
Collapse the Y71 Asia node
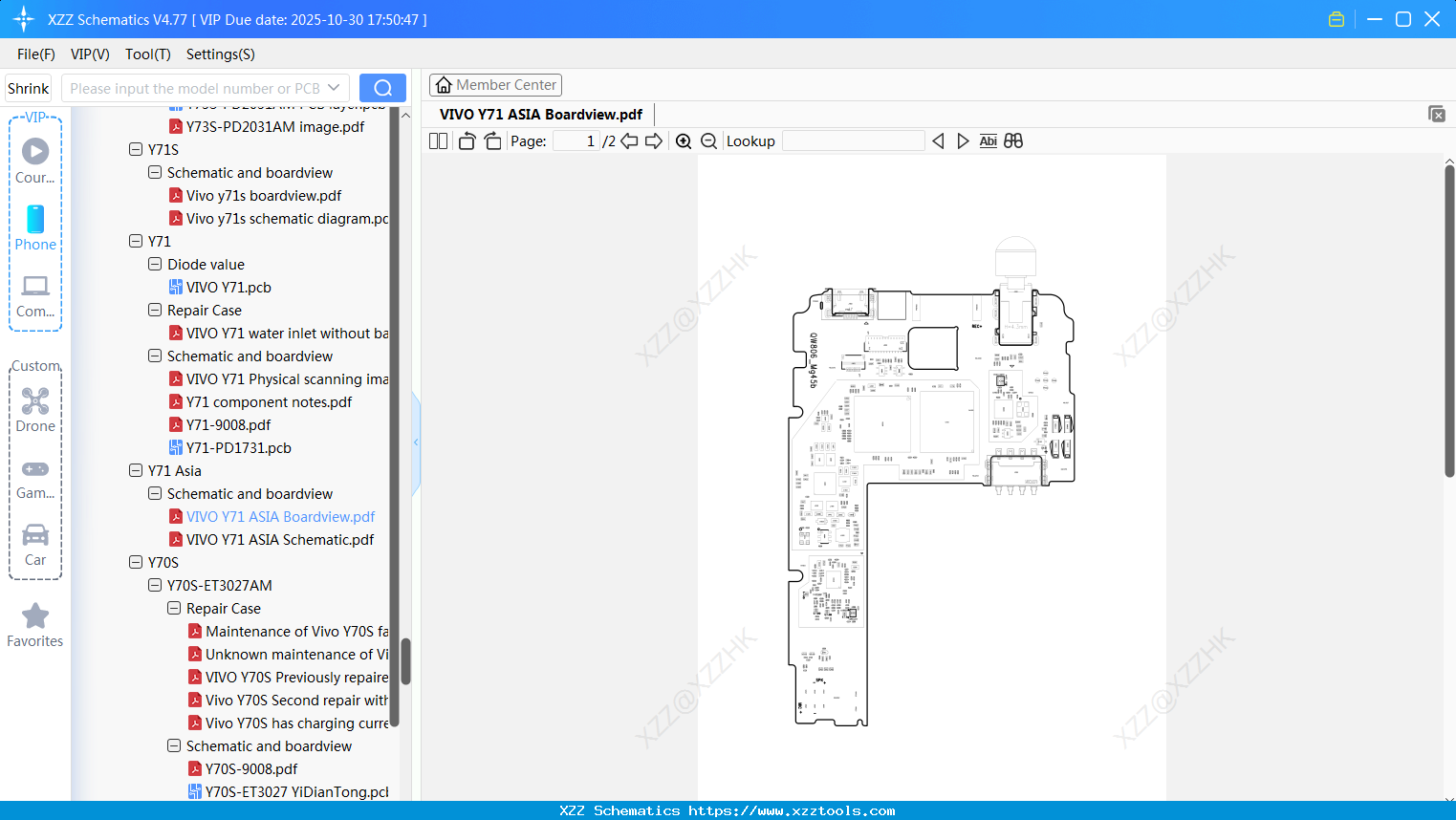tap(136, 470)
